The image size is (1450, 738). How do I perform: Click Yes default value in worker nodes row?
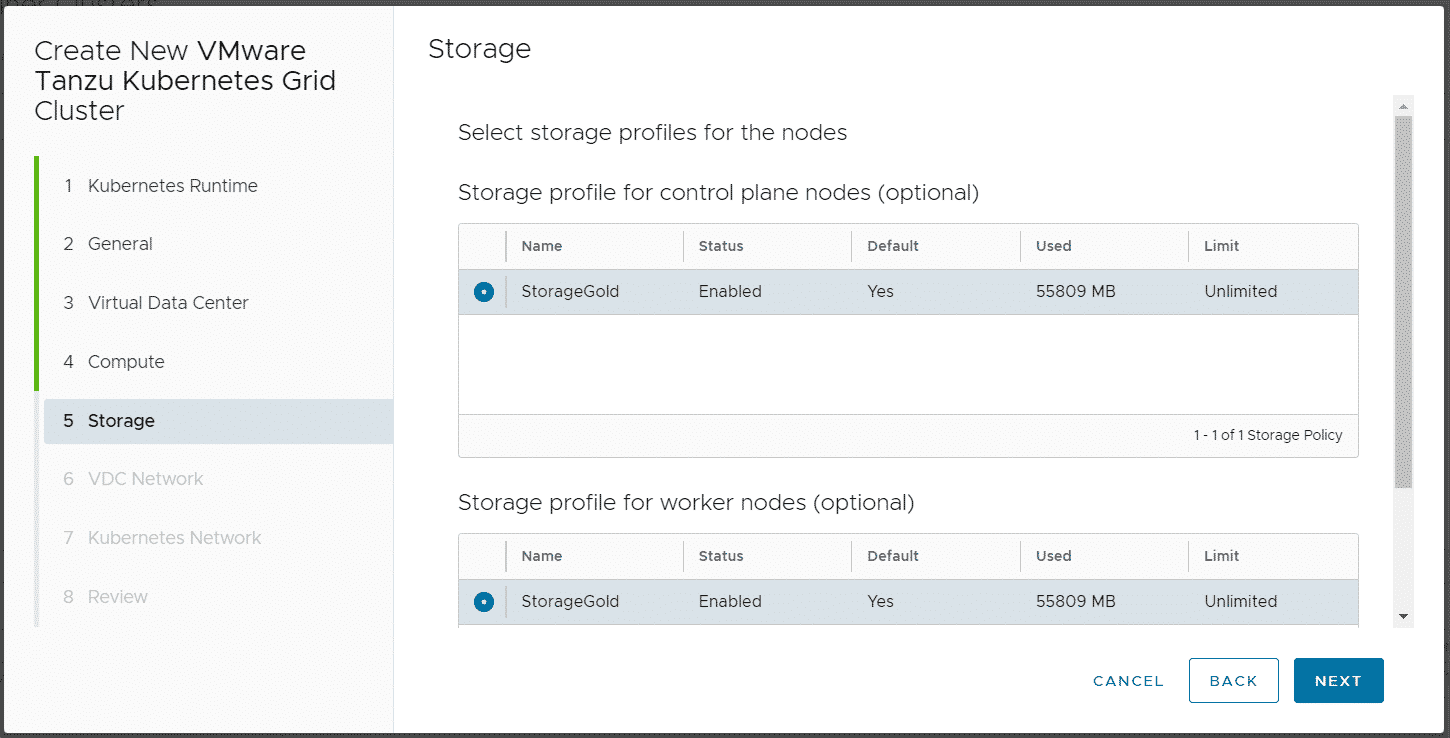point(880,602)
